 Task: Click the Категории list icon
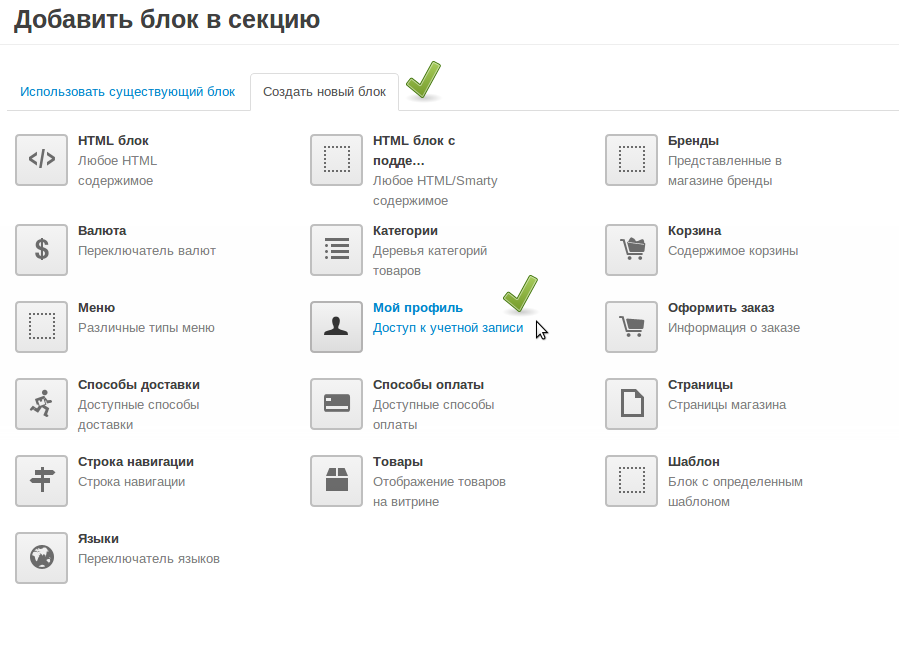[x=336, y=249]
